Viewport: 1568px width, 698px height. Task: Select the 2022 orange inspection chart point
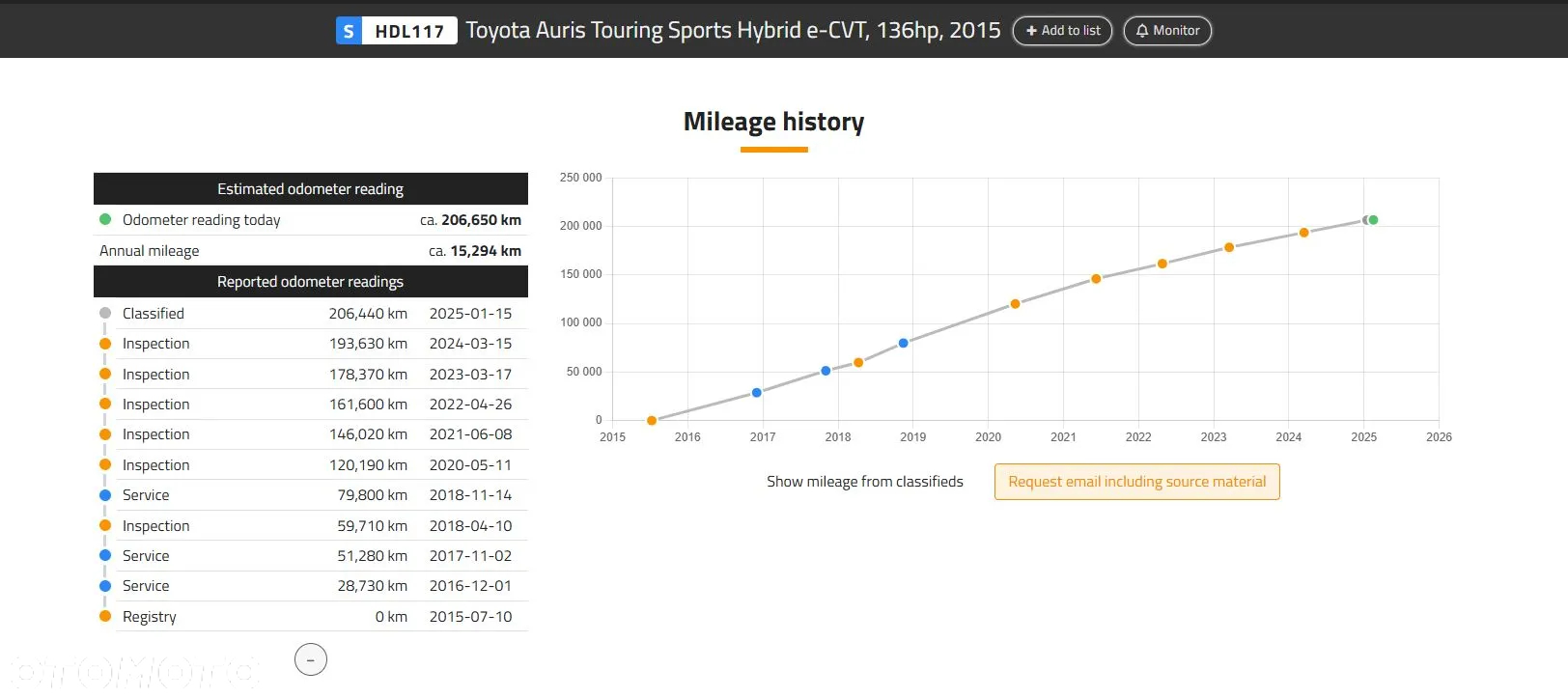click(1162, 264)
